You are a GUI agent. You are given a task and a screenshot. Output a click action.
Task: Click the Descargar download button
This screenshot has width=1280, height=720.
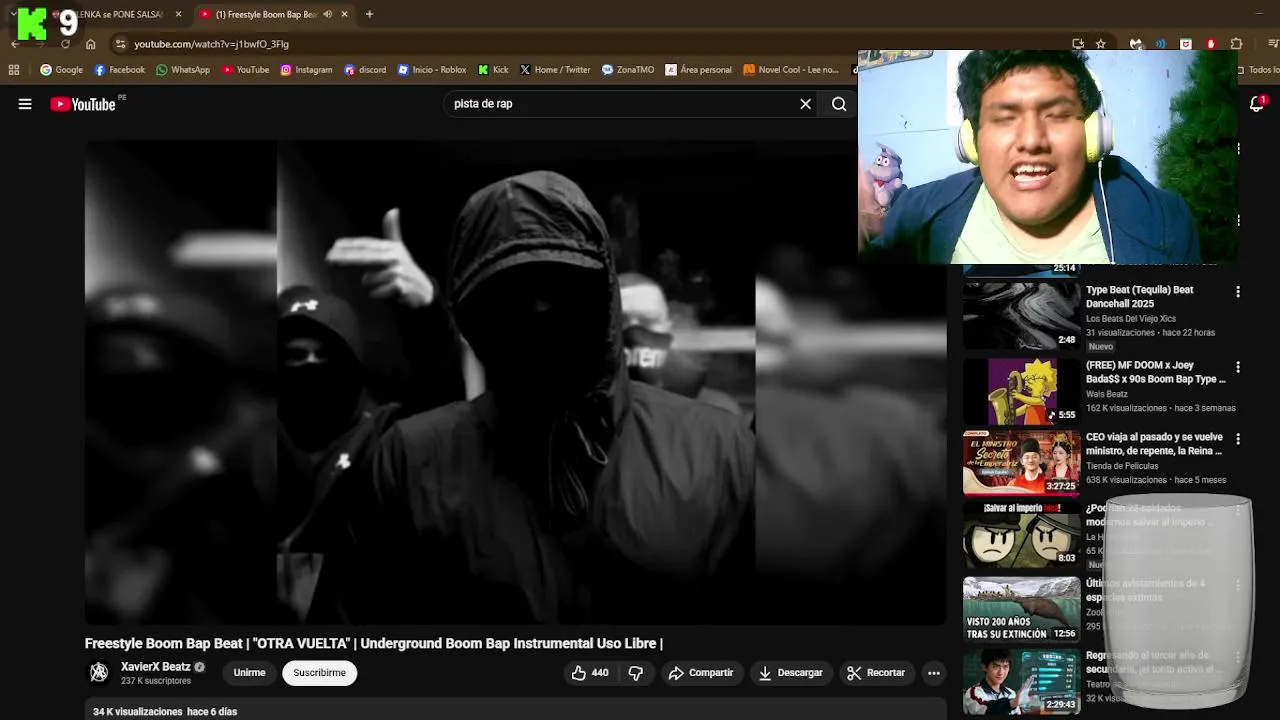(x=790, y=673)
